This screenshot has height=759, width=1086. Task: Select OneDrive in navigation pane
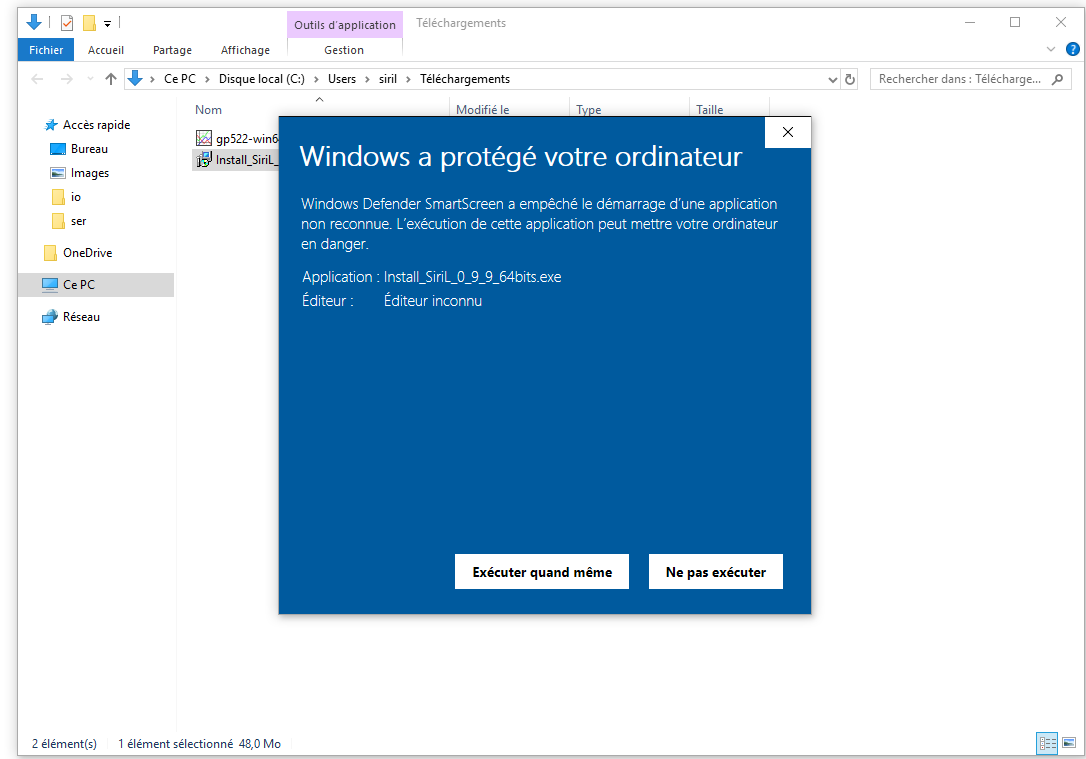tap(87, 253)
